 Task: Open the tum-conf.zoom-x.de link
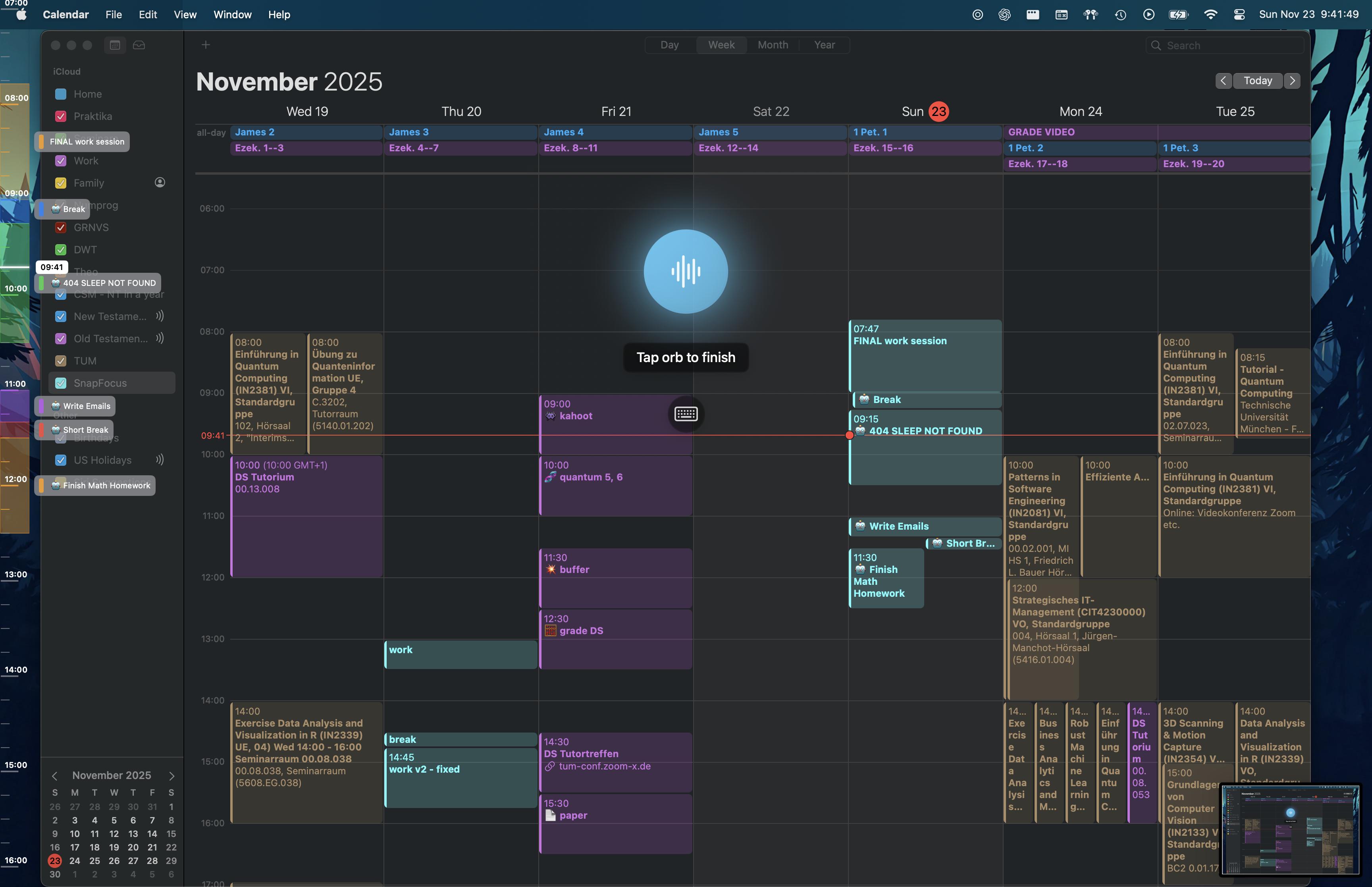(604, 766)
